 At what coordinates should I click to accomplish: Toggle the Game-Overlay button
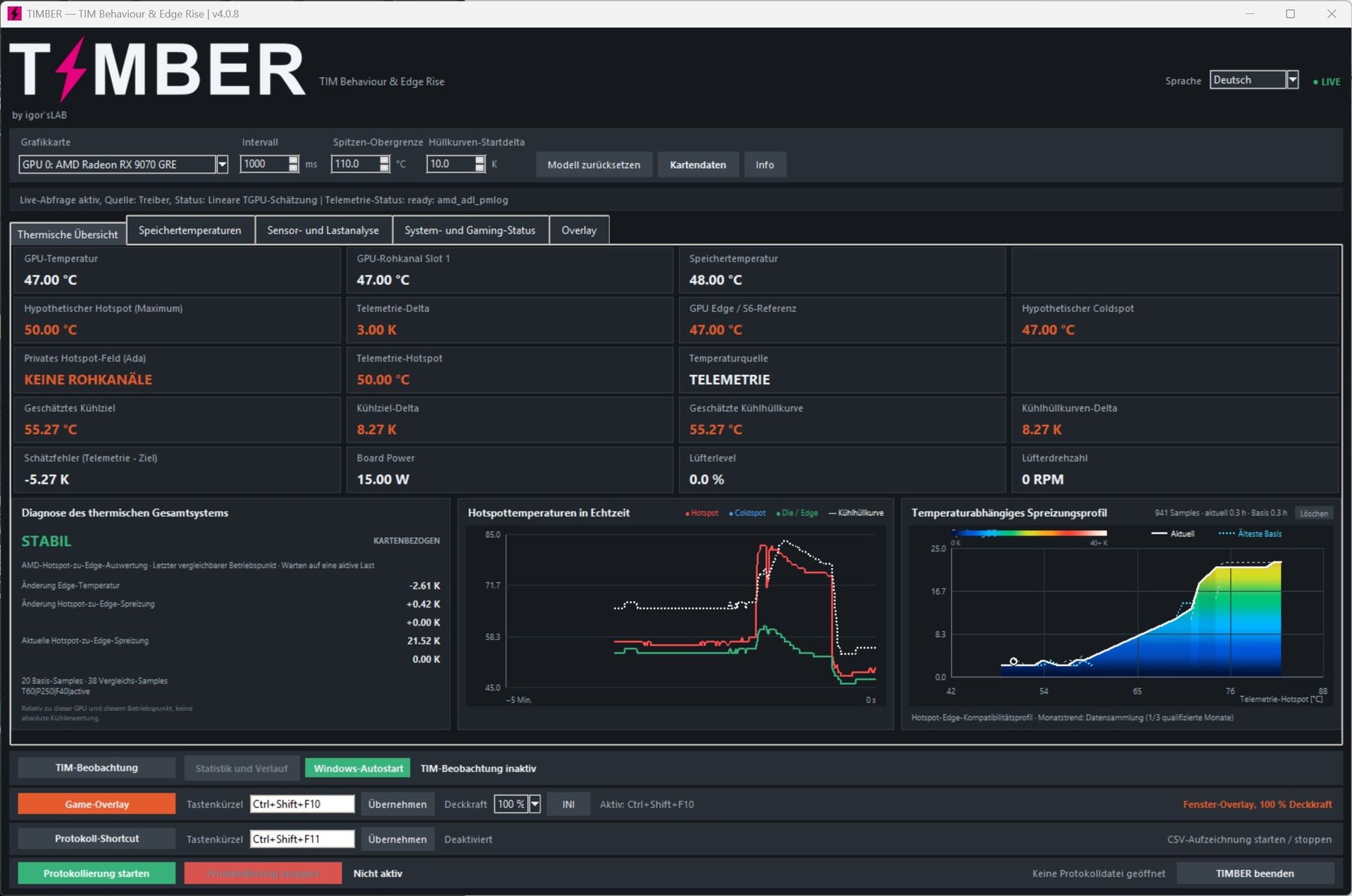click(x=96, y=804)
